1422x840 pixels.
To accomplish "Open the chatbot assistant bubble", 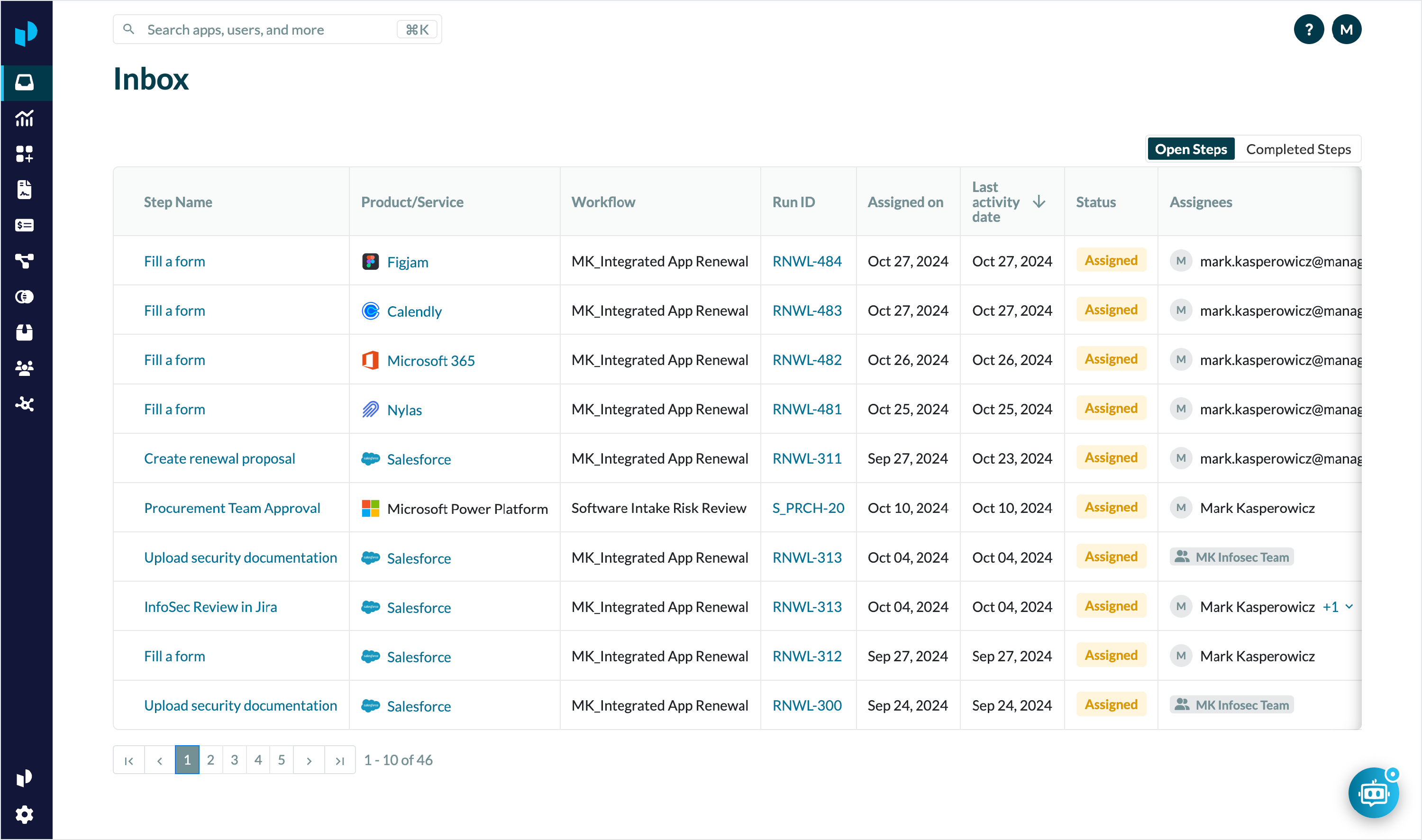I will point(1373,793).
